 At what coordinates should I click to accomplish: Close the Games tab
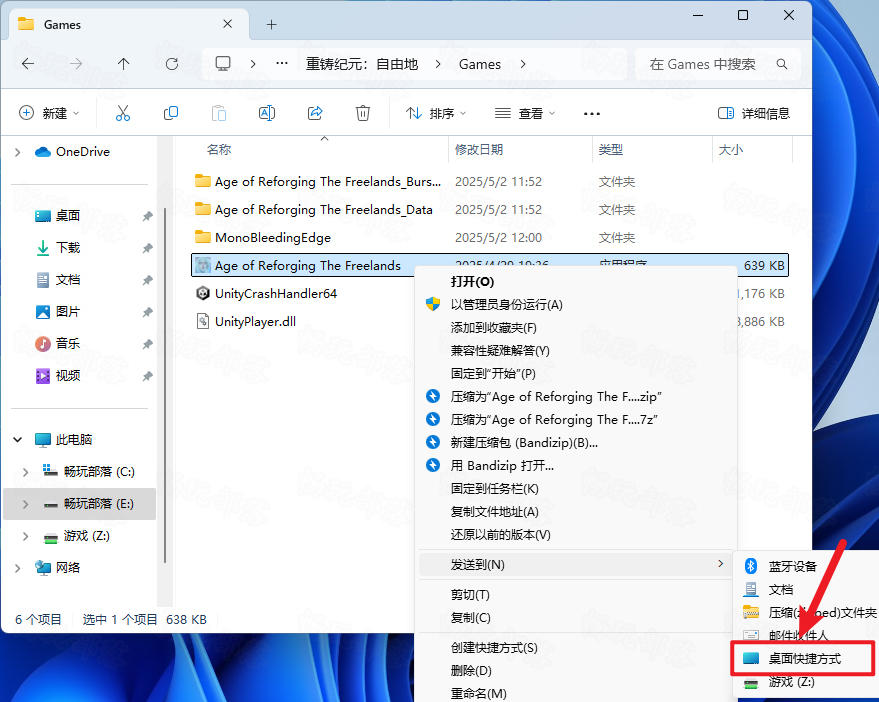click(x=228, y=24)
